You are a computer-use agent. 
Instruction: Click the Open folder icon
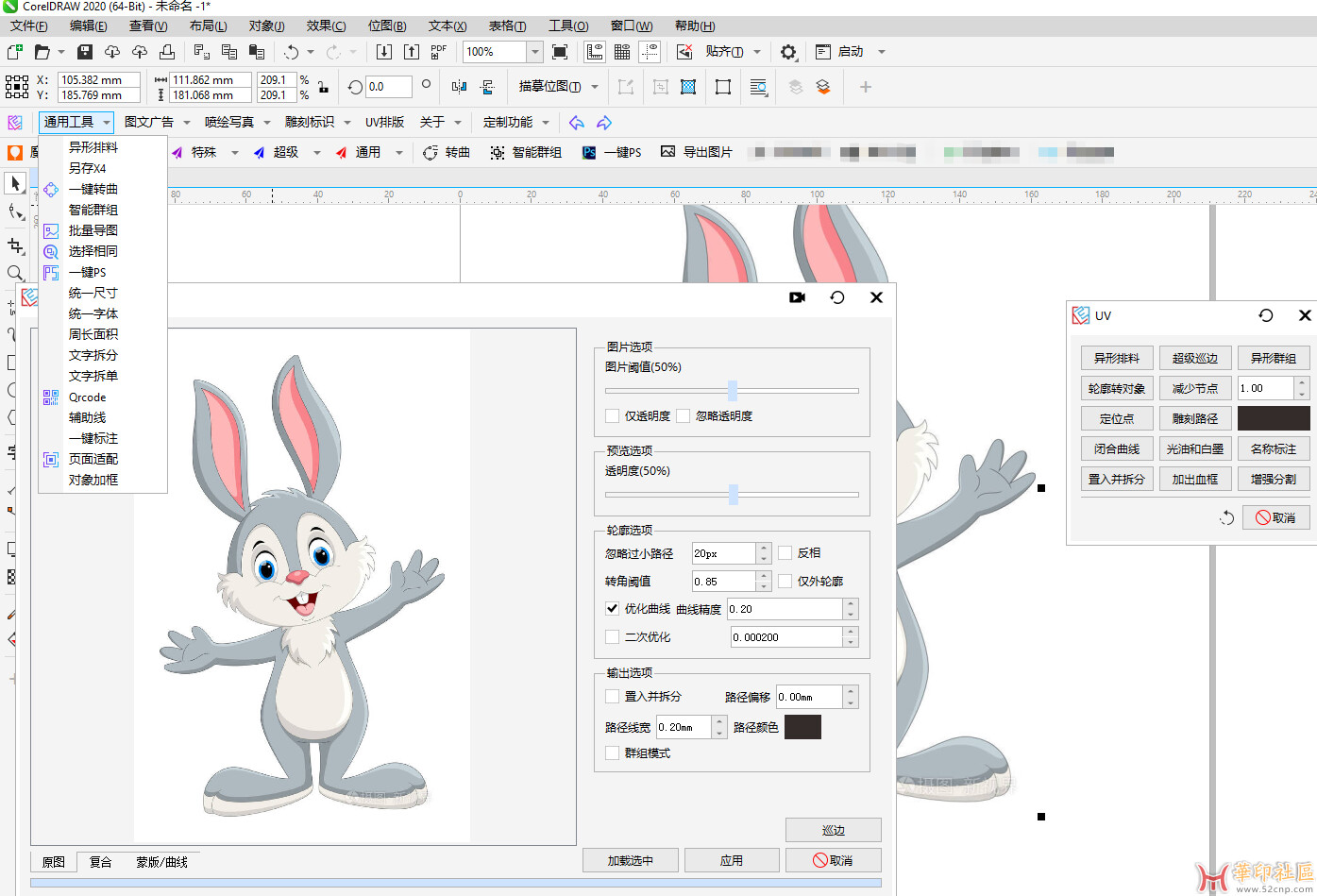(x=42, y=52)
